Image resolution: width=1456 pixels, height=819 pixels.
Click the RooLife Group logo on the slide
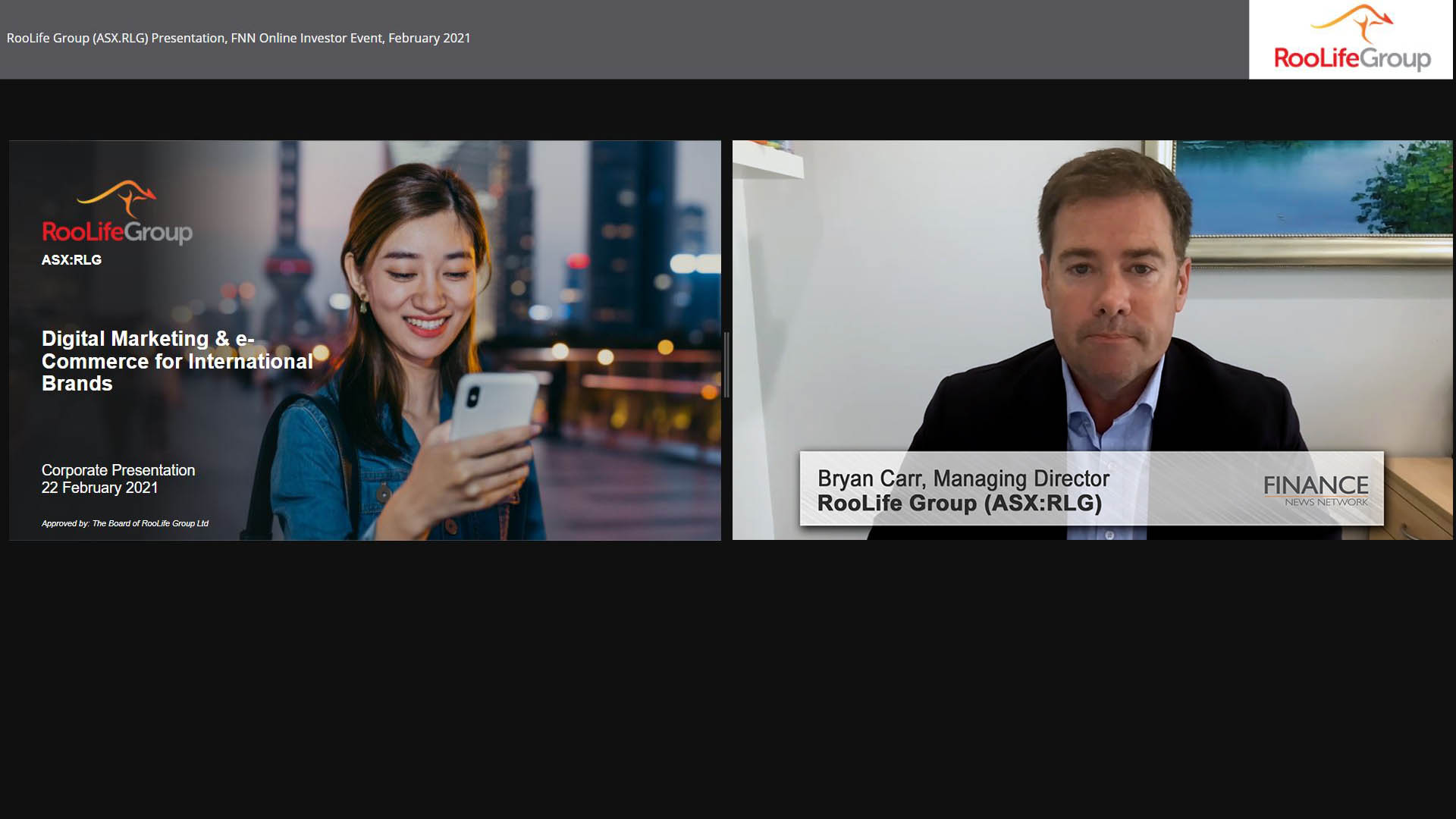click(x=117, y=231)
